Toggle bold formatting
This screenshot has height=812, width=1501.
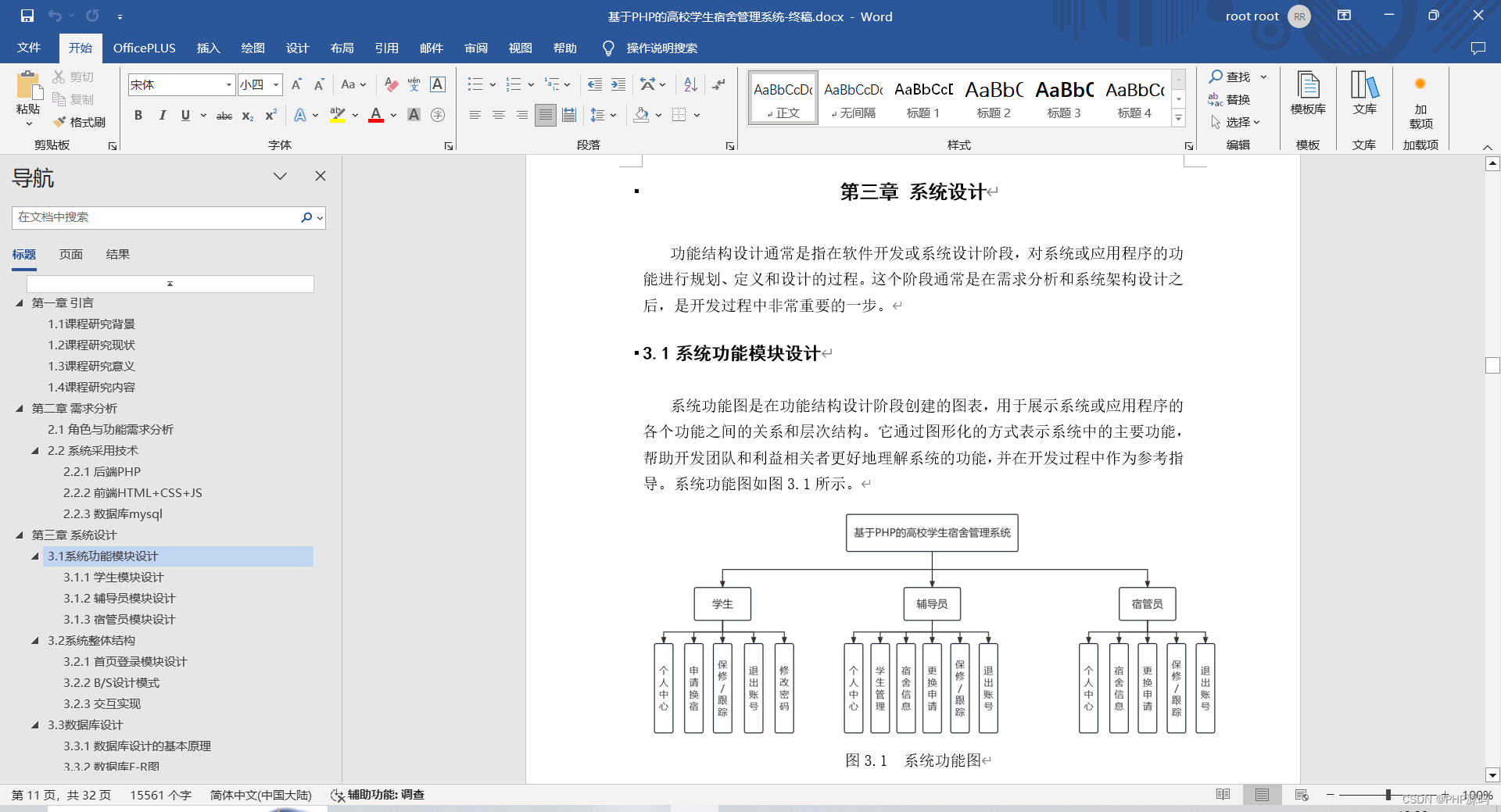[138, 115]
